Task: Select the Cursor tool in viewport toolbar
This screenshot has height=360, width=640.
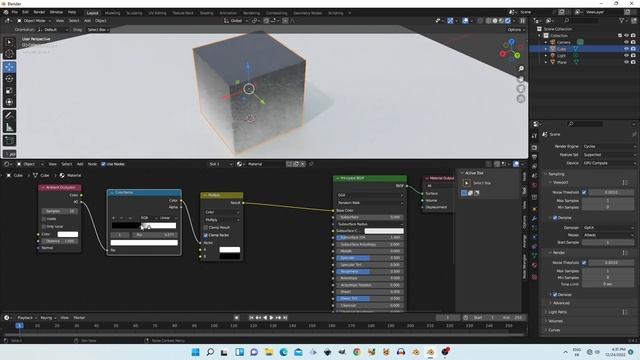Action: coord(9,54)
